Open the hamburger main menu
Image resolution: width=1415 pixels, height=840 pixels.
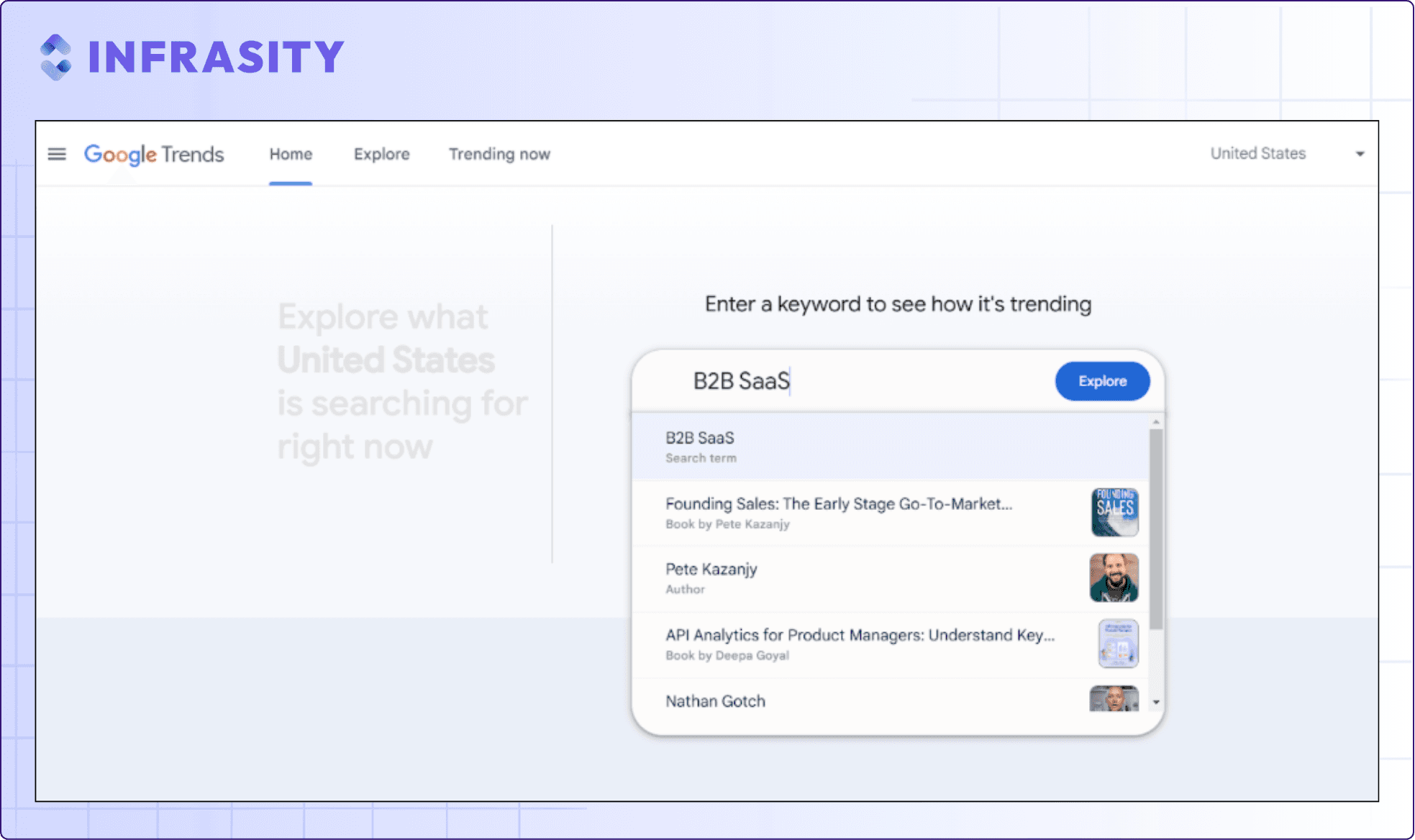[57, 154]
